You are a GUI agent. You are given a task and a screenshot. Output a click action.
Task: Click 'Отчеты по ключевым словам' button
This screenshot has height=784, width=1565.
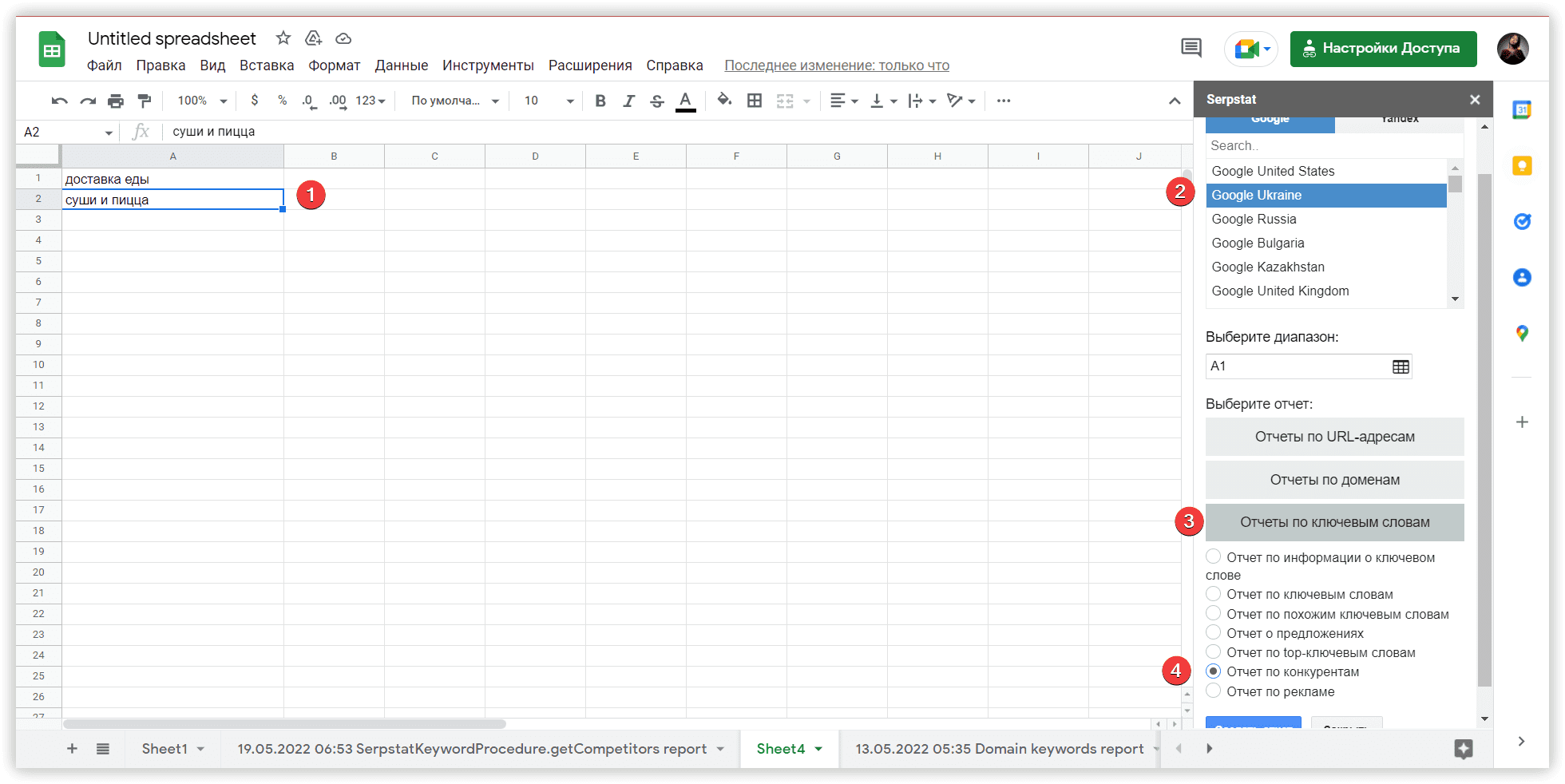point(1334,522)
